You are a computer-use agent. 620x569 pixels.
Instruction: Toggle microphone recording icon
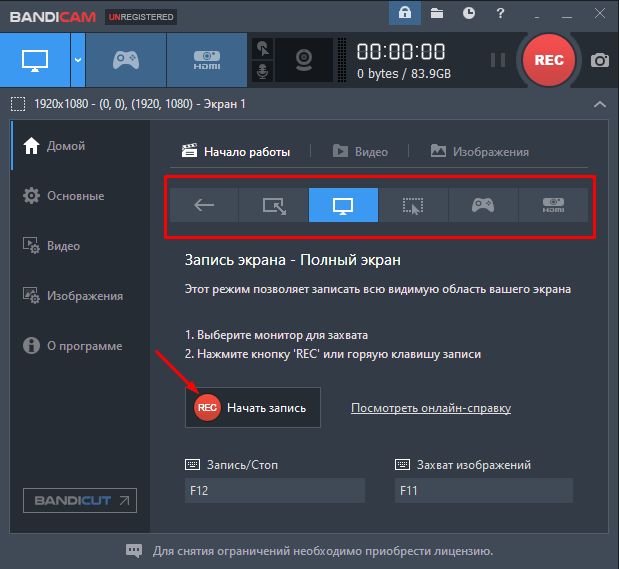[263, 72]
